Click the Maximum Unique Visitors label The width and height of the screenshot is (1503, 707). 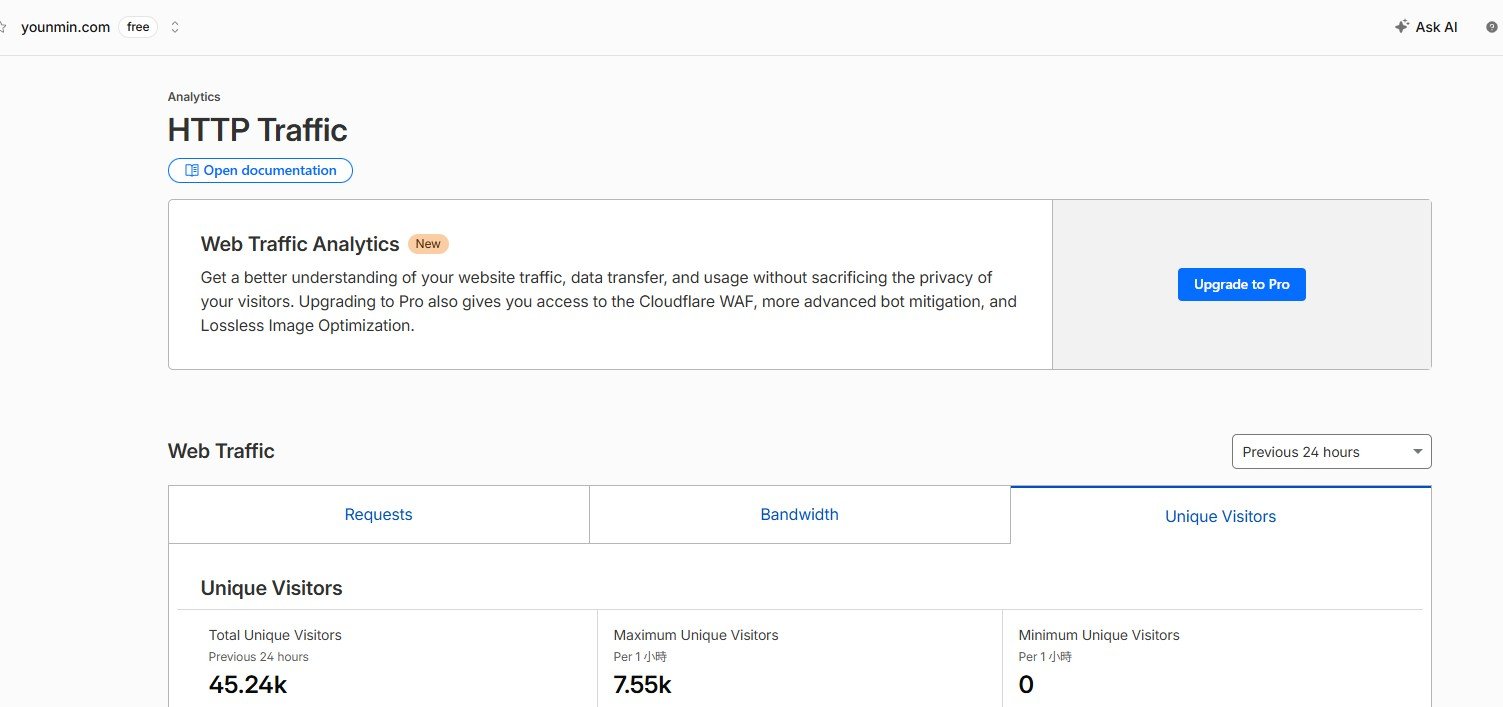pyautogui.click(x=696, y=635)
